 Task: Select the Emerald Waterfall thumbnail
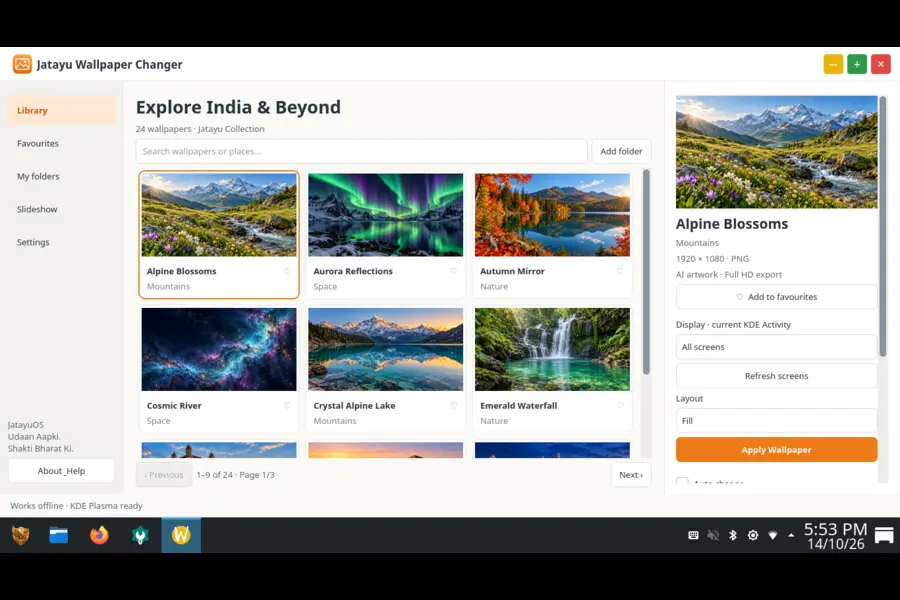(552, 349)
